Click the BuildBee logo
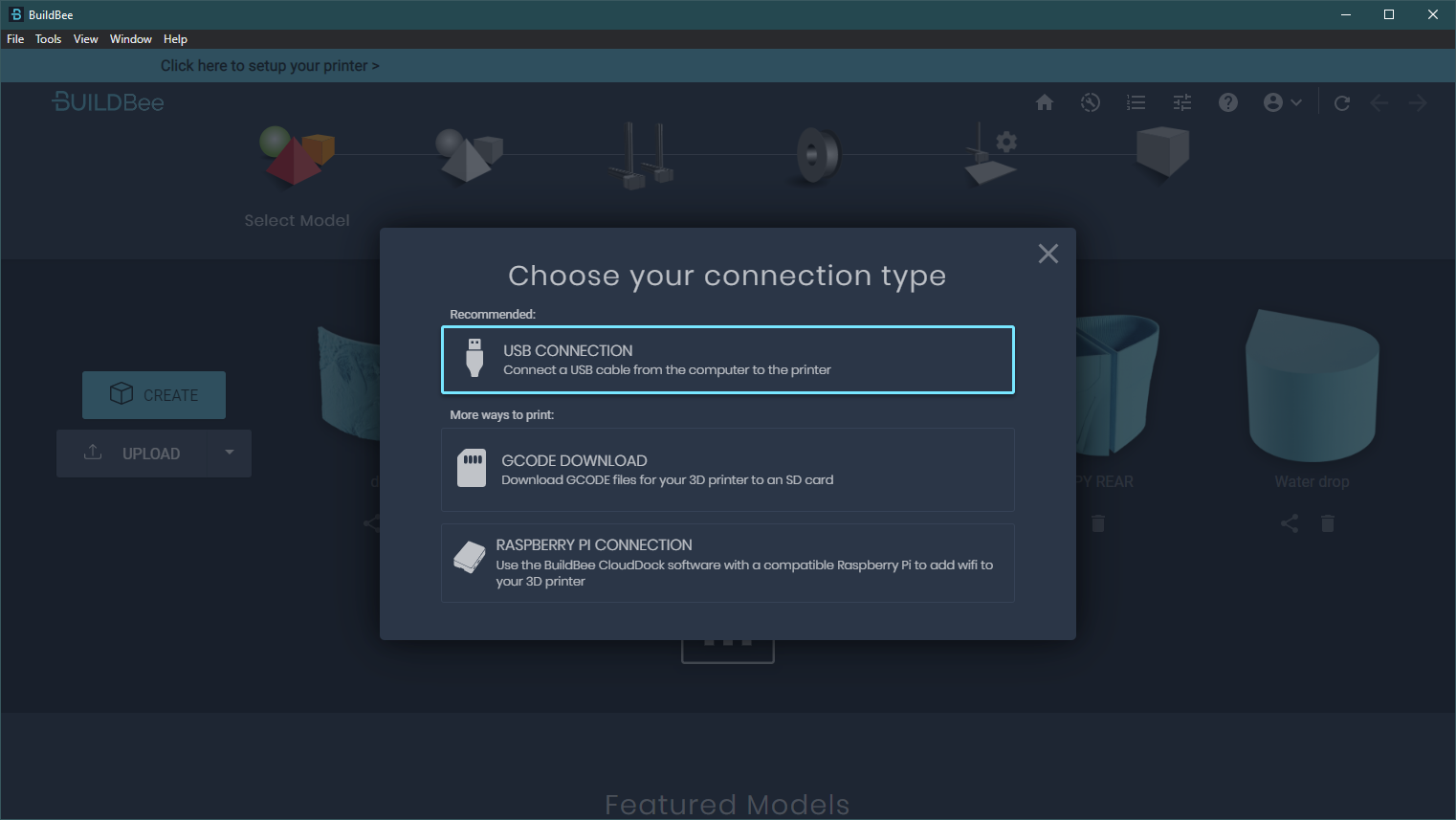Image resolution: width=1456 pixels, height=820 pixels. click(108, 102)
